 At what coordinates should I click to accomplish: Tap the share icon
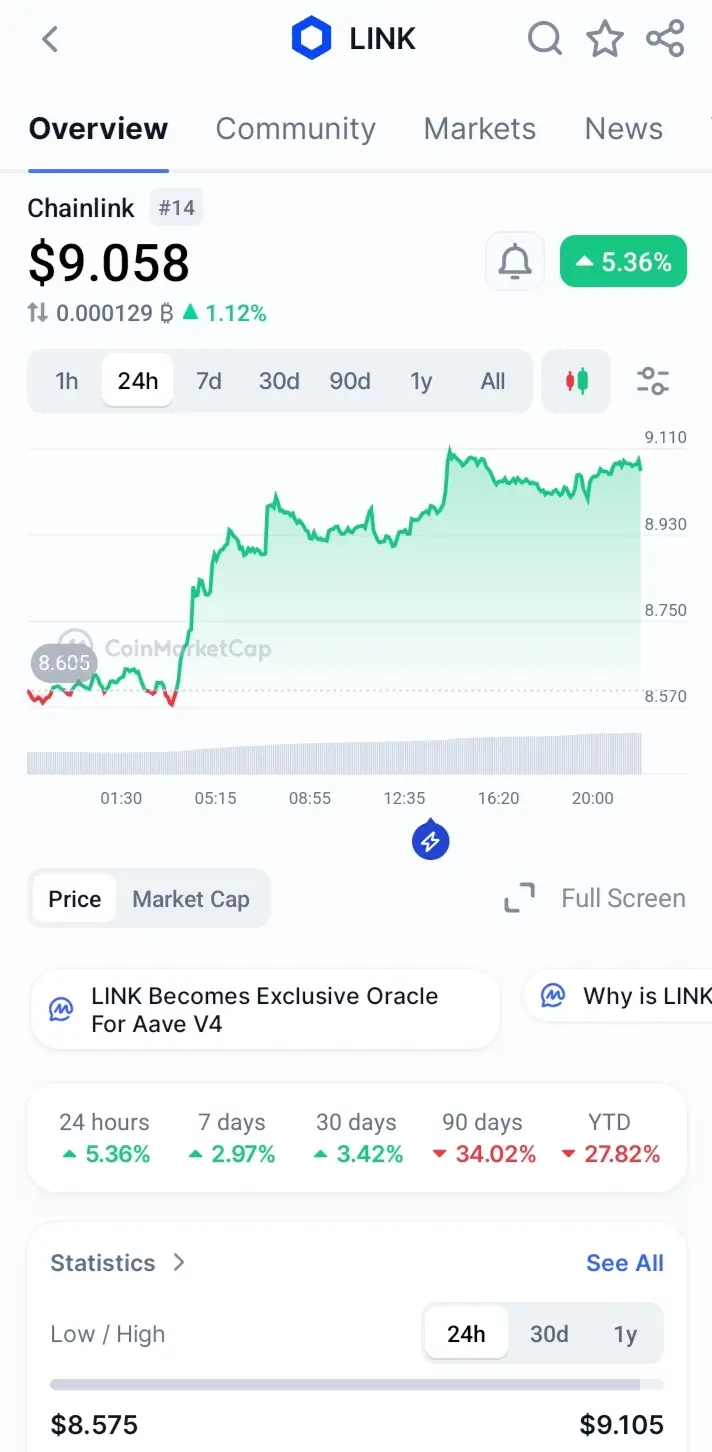coord(665,40)
